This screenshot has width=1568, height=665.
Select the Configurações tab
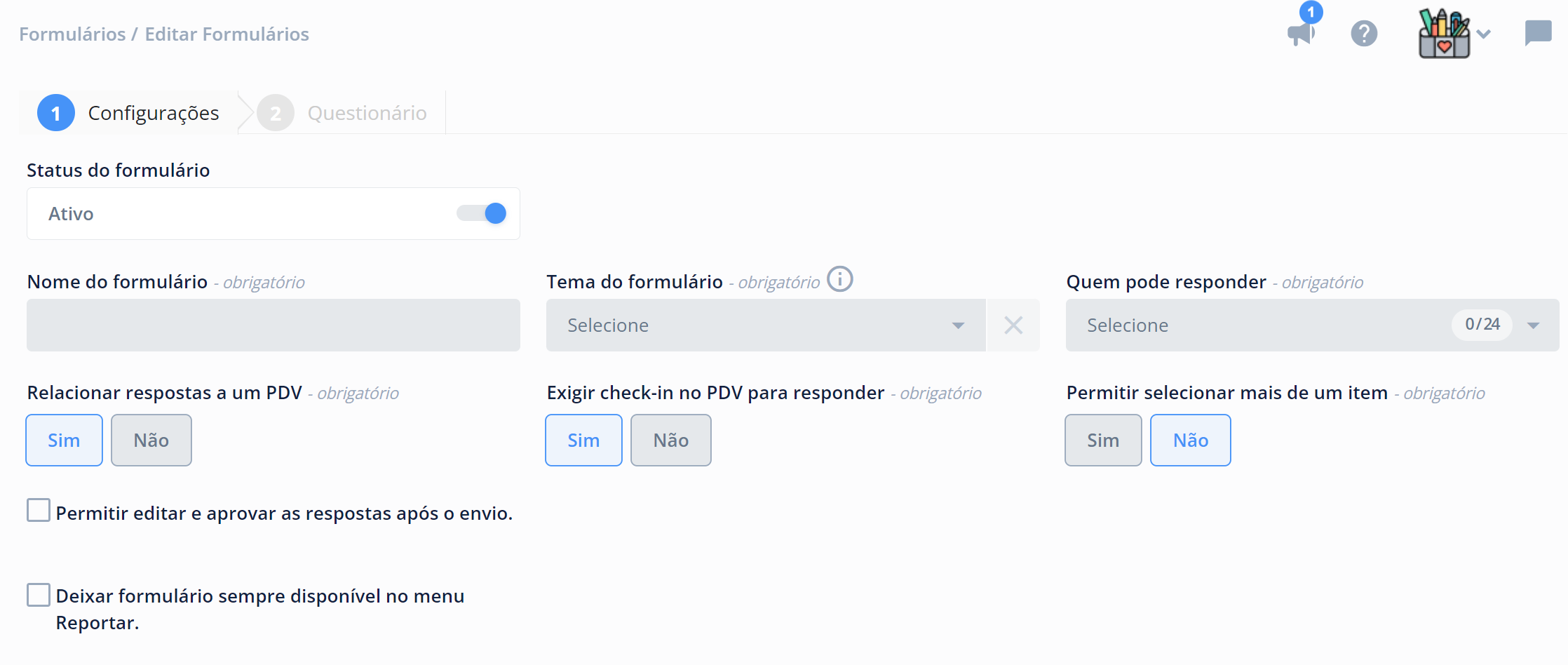[x=154, y=113]
